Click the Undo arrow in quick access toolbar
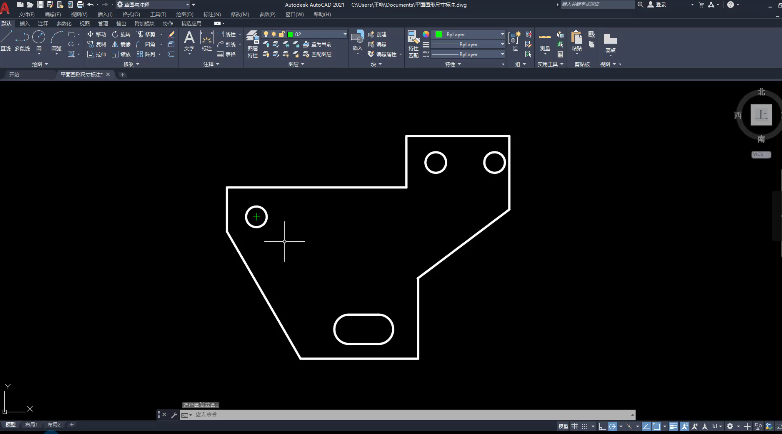The image size is (782, 434). 90,4
